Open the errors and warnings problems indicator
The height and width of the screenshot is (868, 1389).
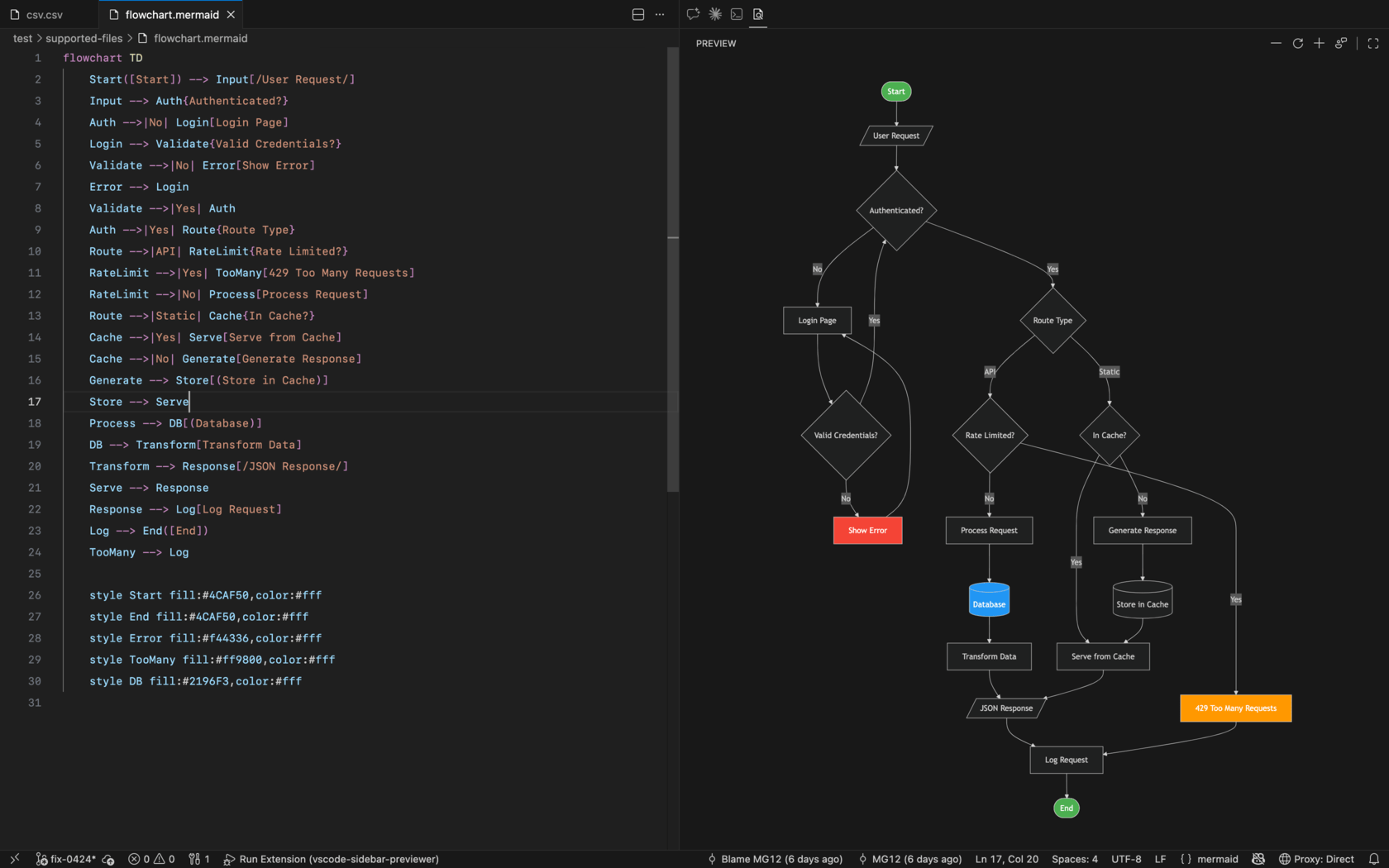(151, 859)
